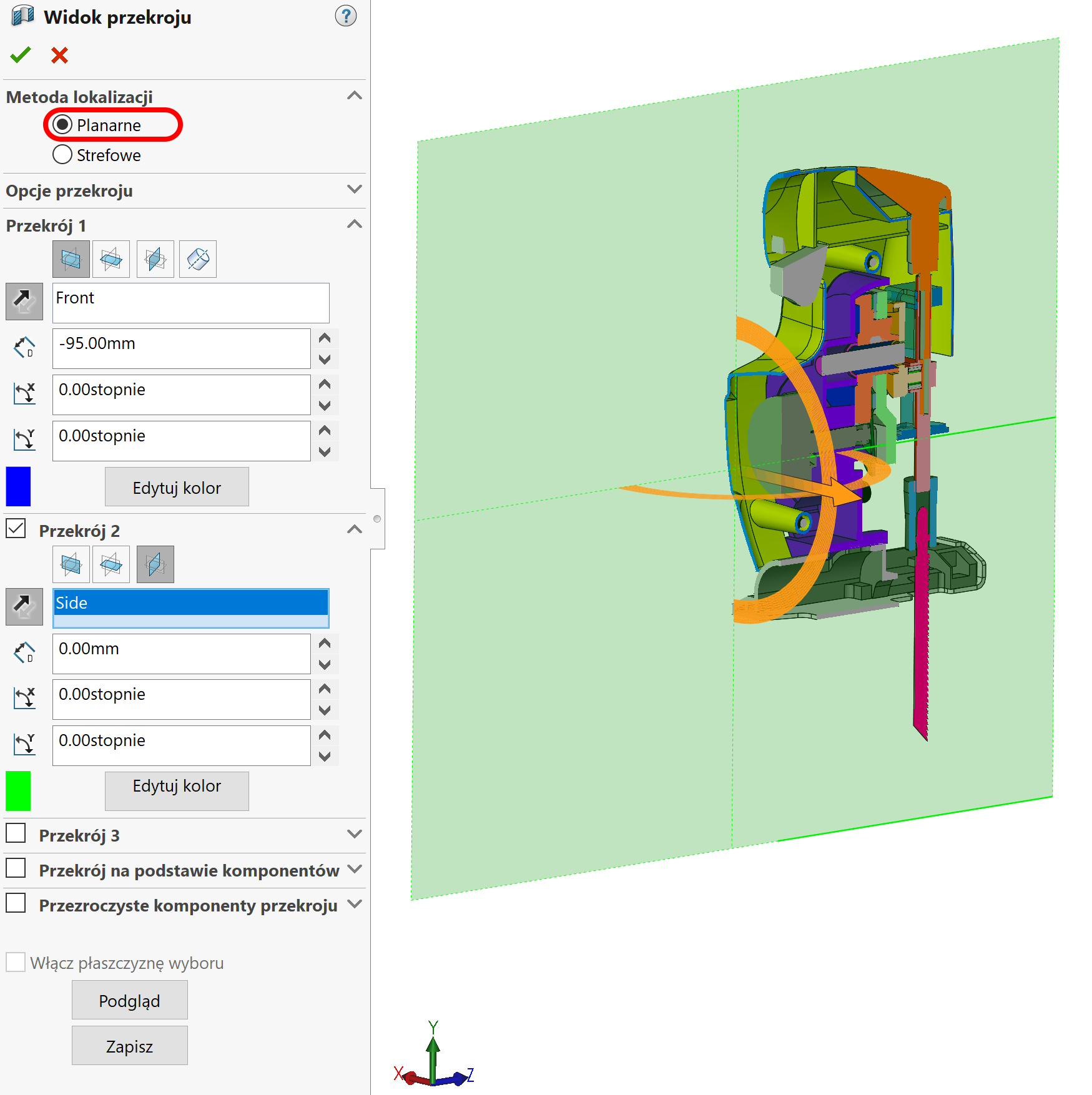1092x1095 pixels.
Task: Increase Przekrój 2 Y rotation angle
Action: click(325, 735)
